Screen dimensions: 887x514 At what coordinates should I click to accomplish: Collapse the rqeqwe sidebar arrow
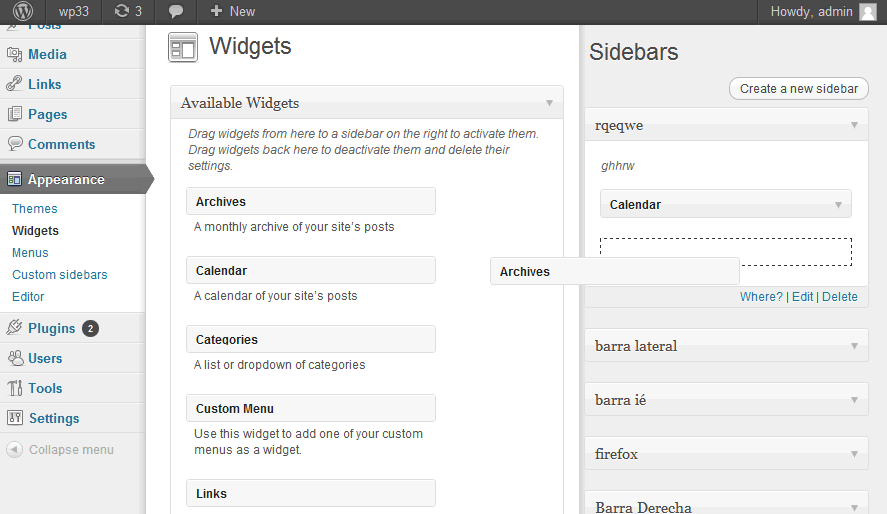854,125
